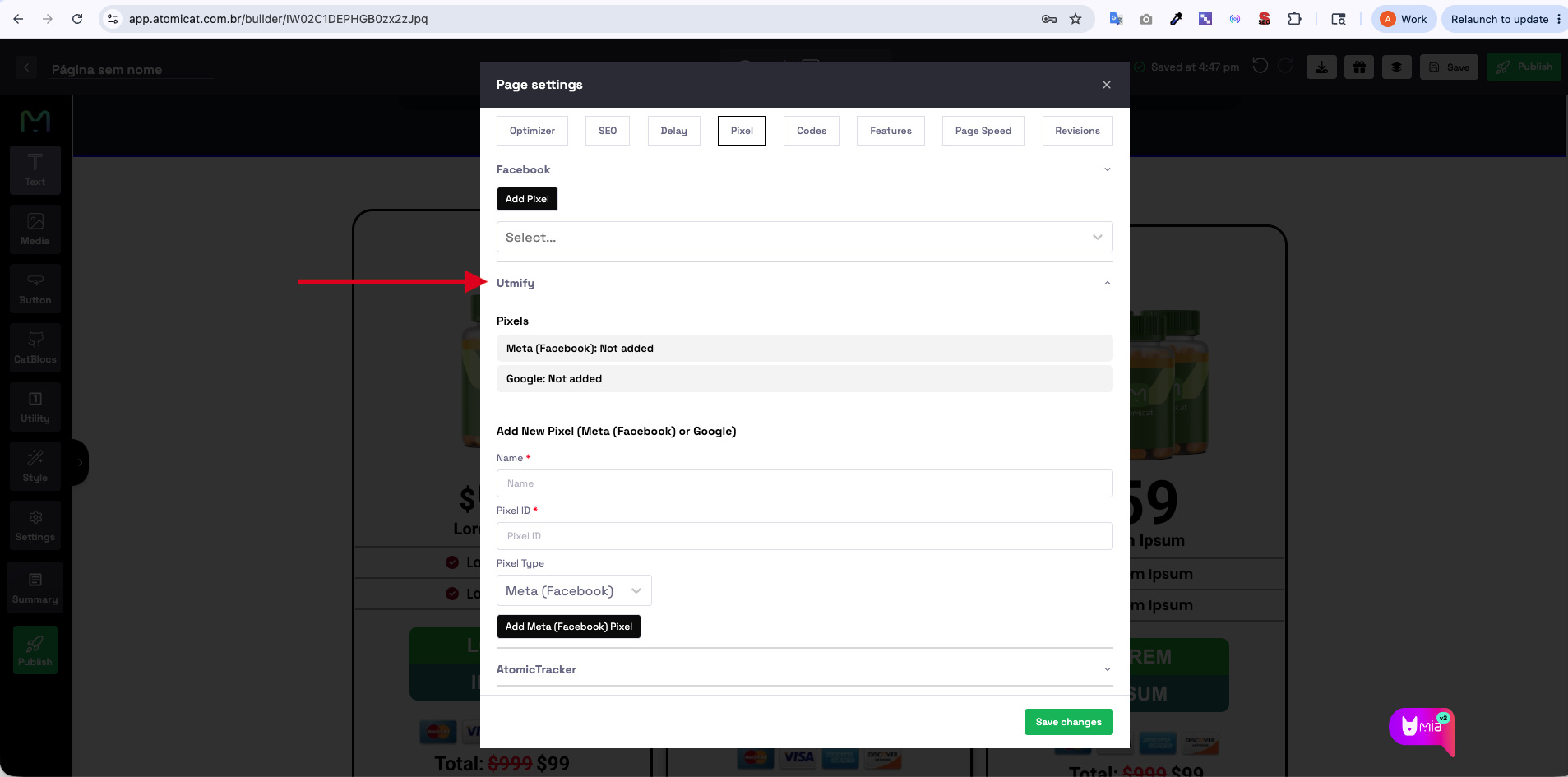Collapse the Utmify section
The image size is (1568, 777).
click(x=1107, y=283)
